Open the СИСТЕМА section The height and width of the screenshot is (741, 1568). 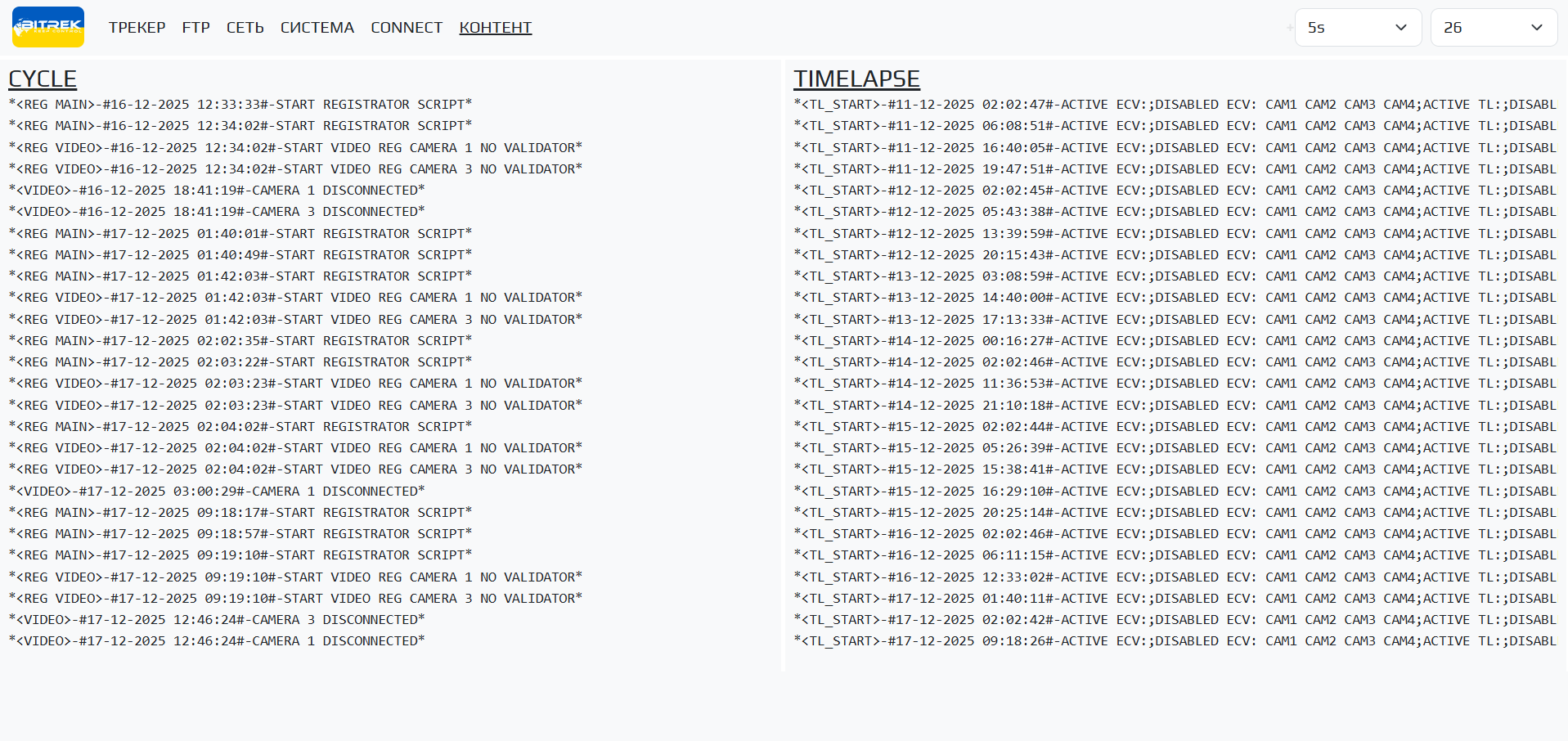(317, 28)
